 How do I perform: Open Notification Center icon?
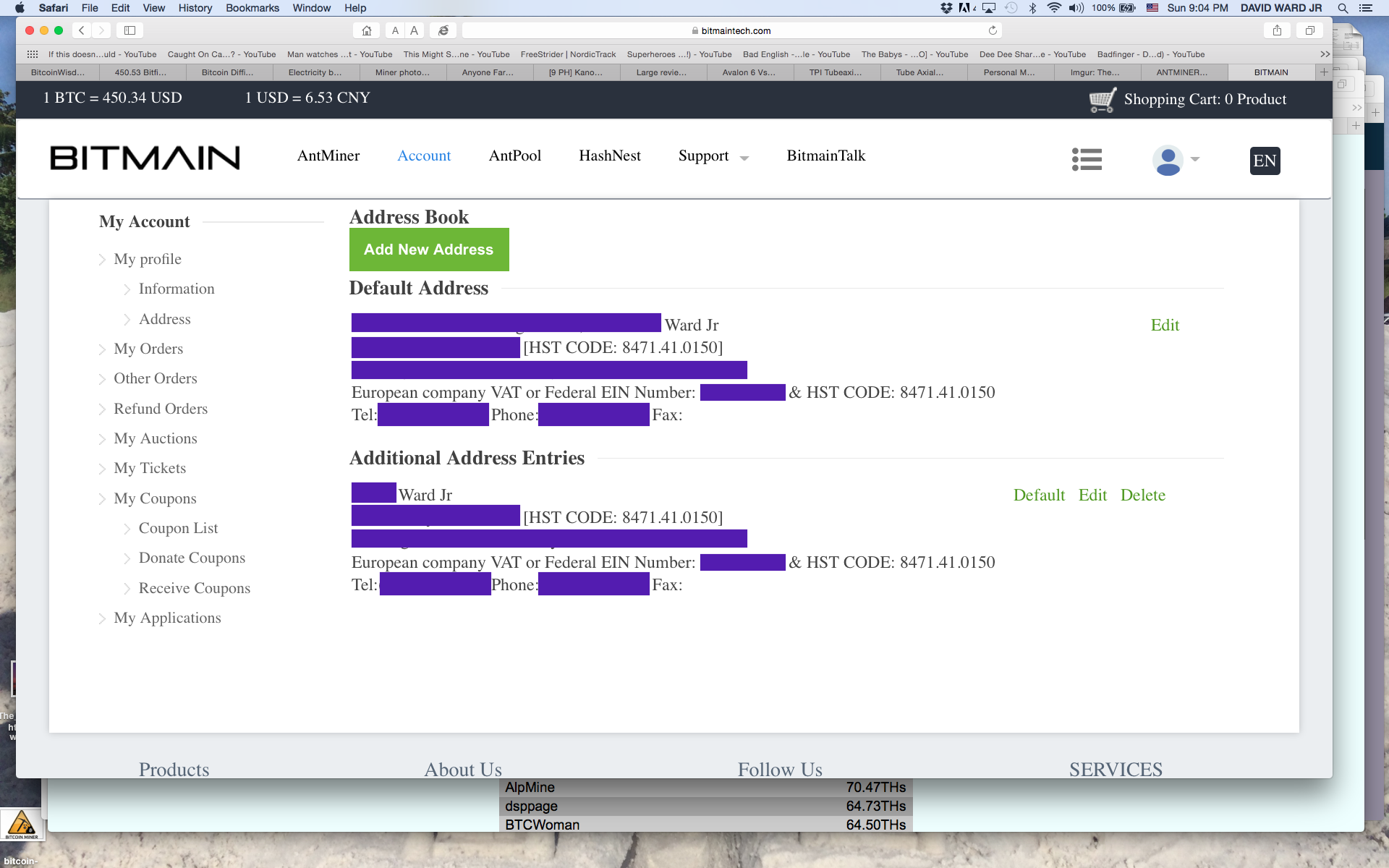(1366, 8)
